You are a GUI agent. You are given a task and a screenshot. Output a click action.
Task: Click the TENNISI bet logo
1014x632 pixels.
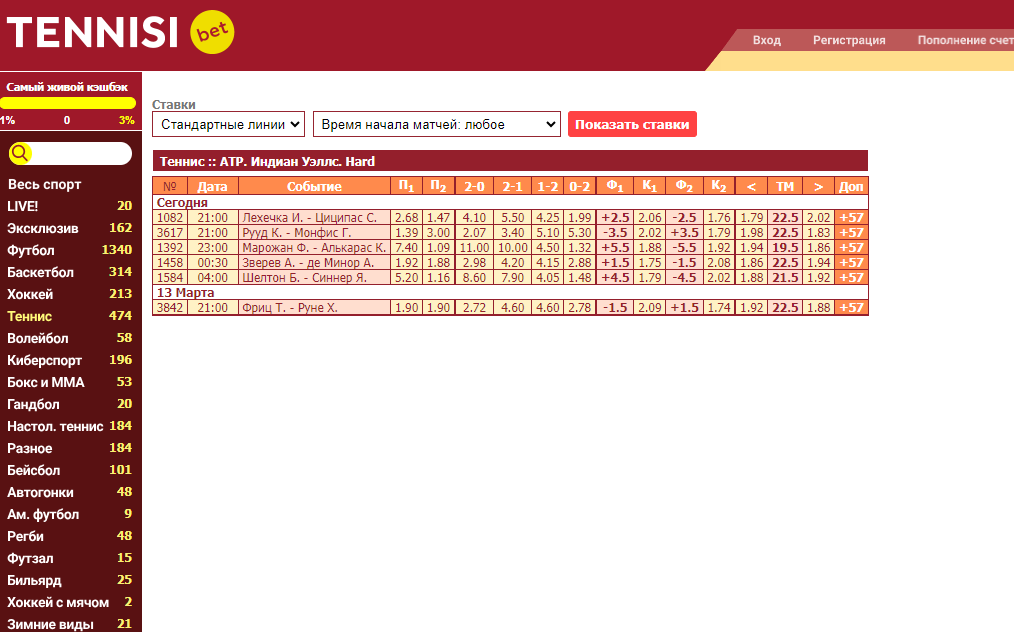click(x=120, y=32)
